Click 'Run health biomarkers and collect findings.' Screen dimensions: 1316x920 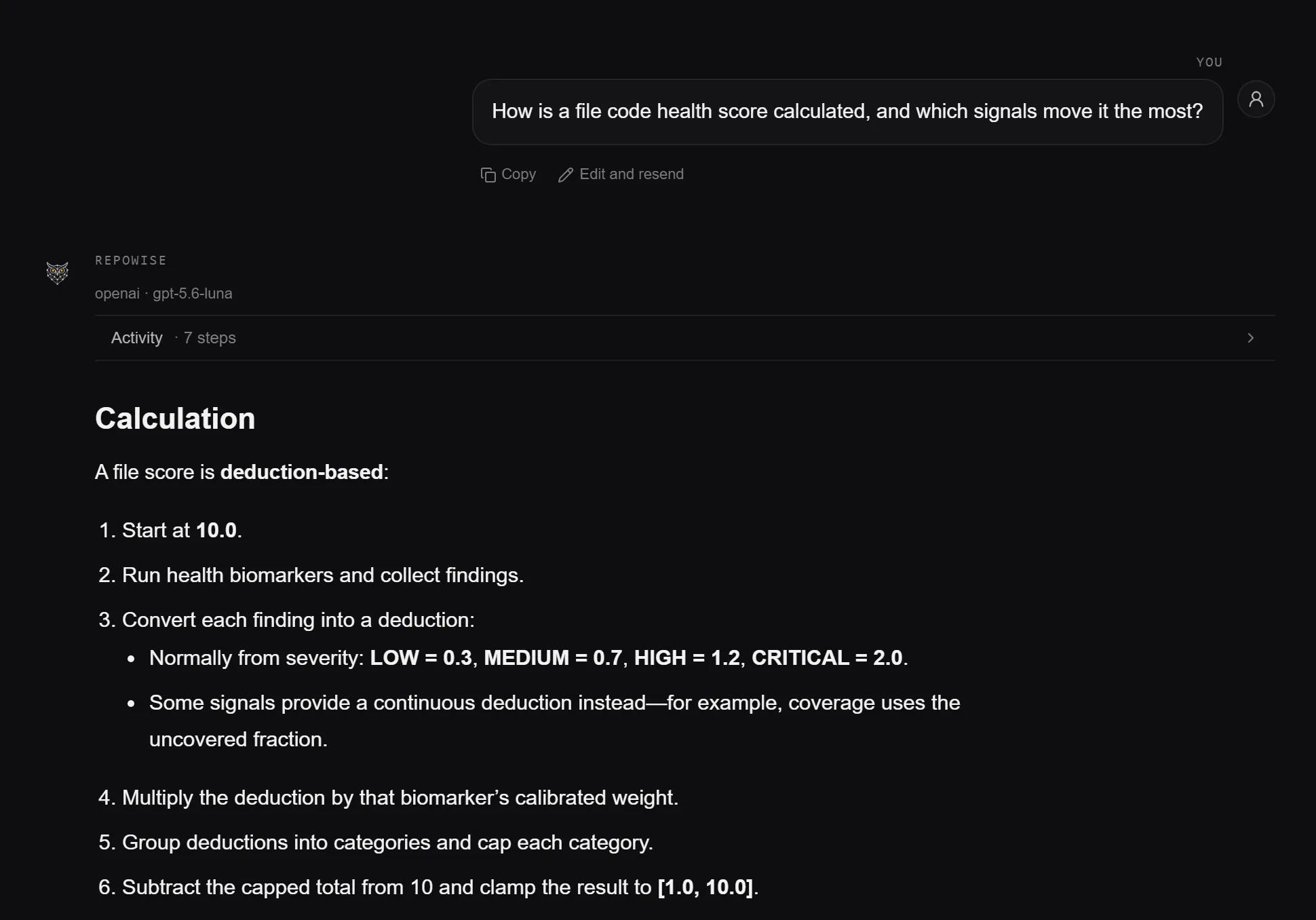click(323, 575)
